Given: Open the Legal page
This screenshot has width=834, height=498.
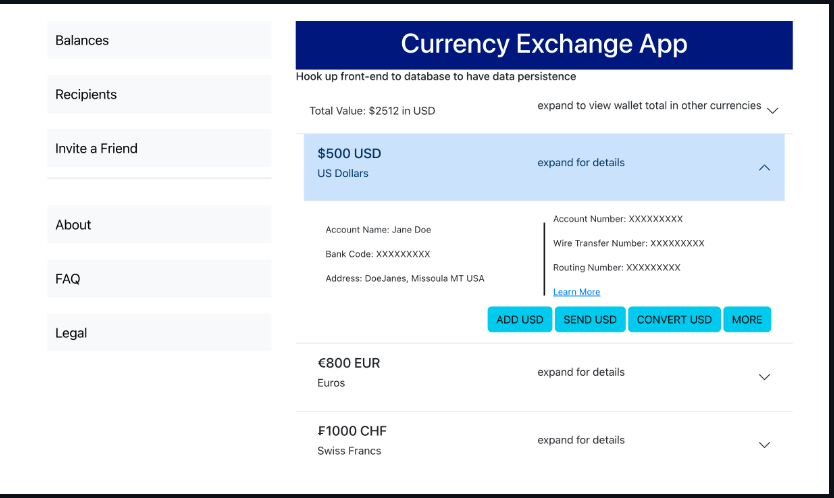Looking at the screenshot, I should (159, 333).
